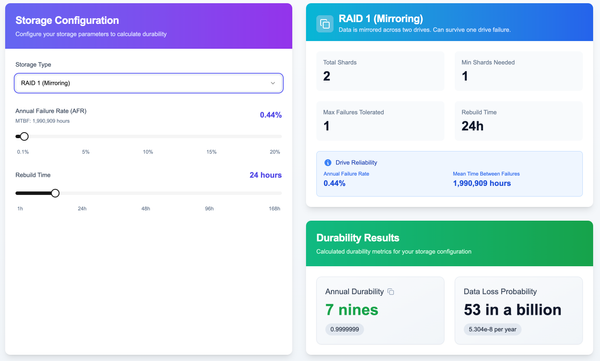This screenshot has height=361, width=600.
Task: Set the AFR slider to the 10% mark
Action: point(148,136)
